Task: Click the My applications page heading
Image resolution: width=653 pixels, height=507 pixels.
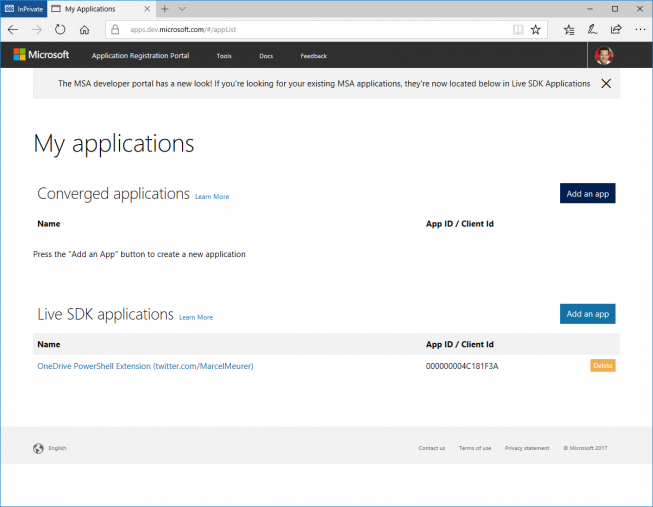Action: tap(114, 144)
